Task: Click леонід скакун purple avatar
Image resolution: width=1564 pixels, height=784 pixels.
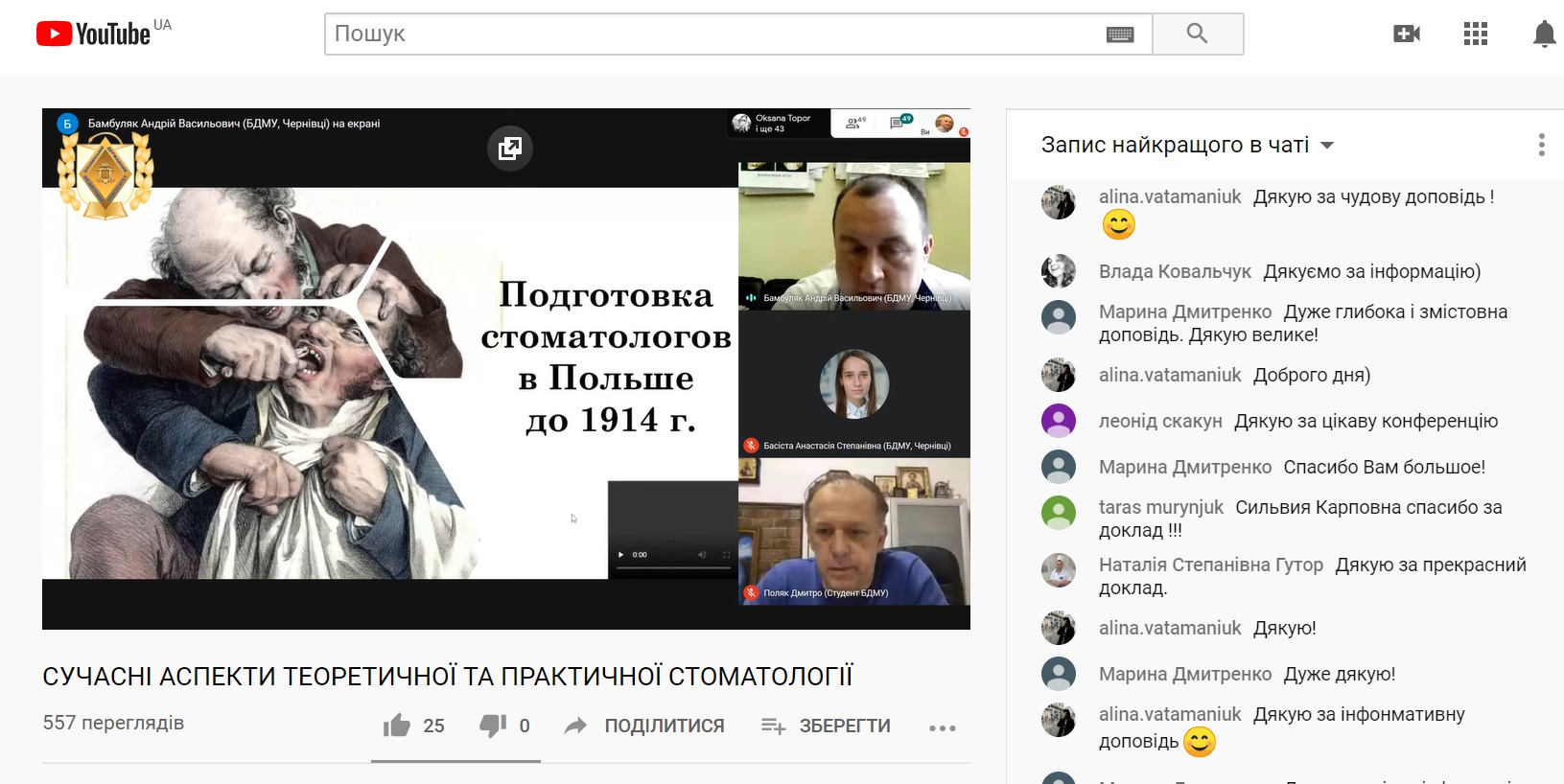Action: [1059, 421]
